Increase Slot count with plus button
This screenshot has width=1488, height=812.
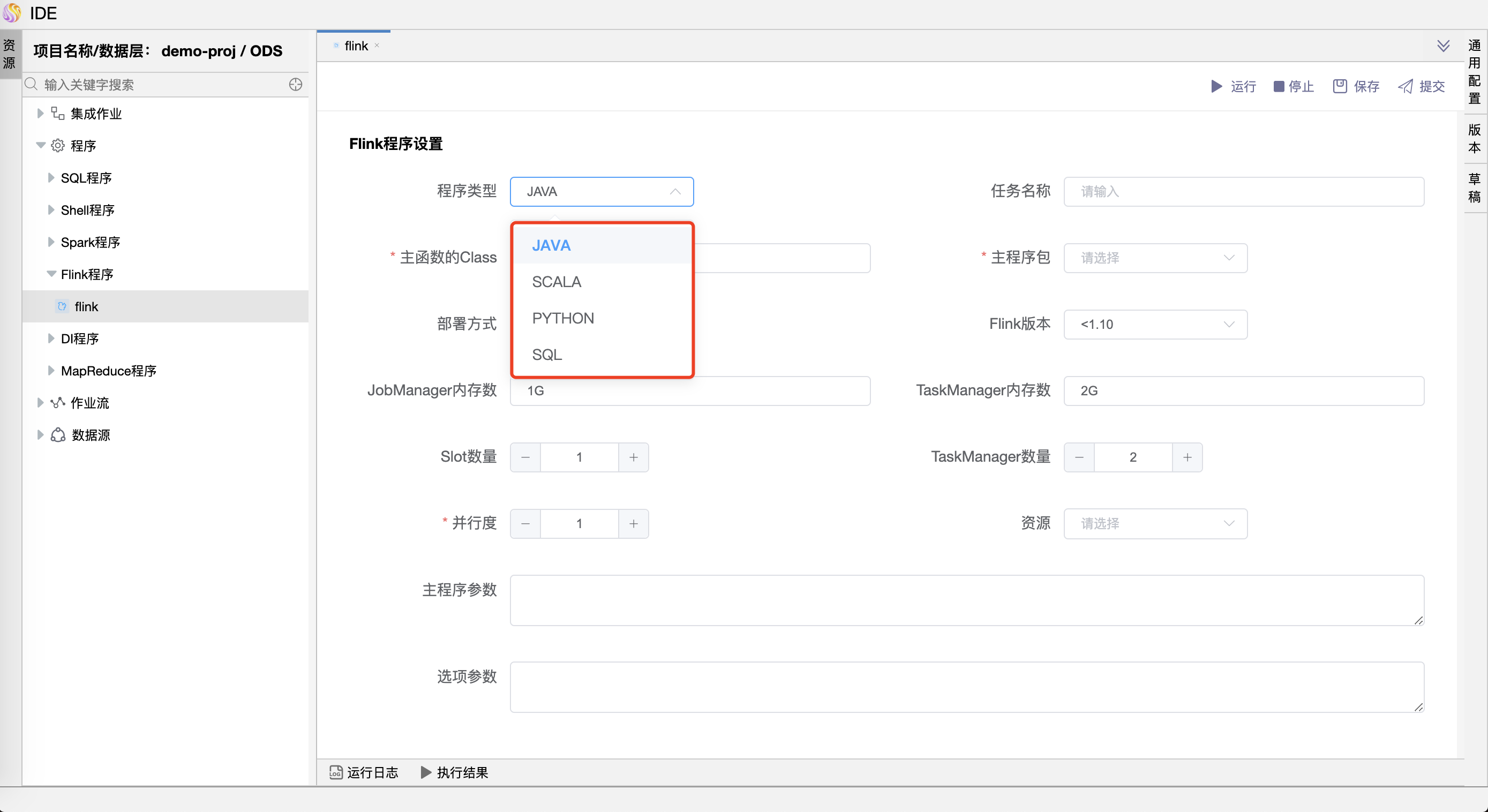coord(633,457)
